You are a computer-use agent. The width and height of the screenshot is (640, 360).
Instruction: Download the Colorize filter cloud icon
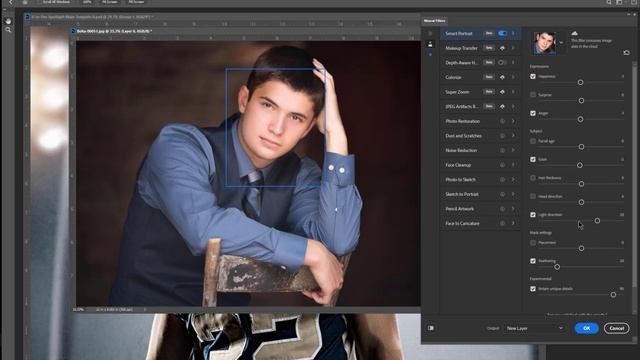click(502, 77)
